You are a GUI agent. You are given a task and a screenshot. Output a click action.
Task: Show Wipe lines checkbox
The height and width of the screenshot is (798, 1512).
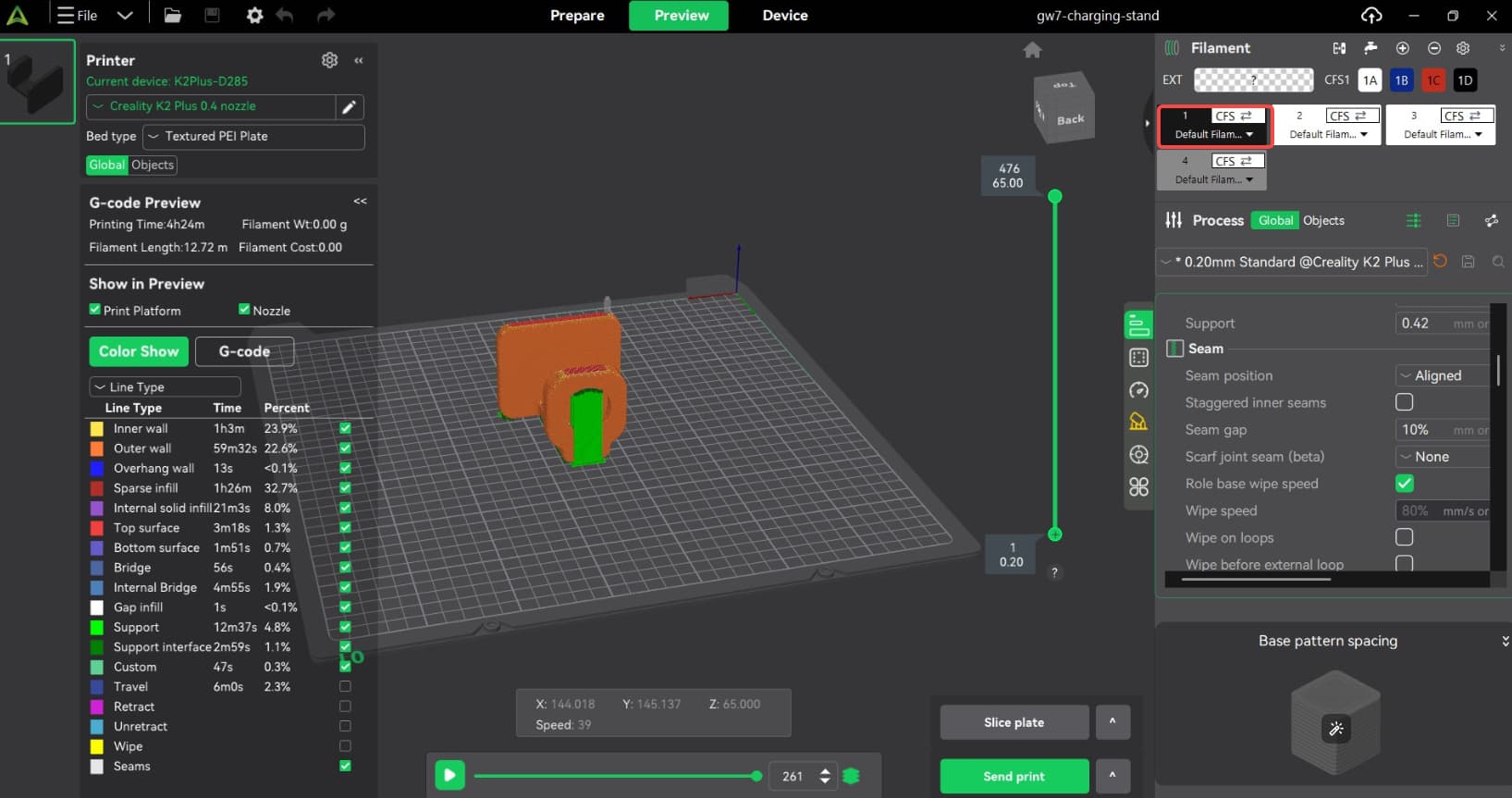tap(345, 745)
